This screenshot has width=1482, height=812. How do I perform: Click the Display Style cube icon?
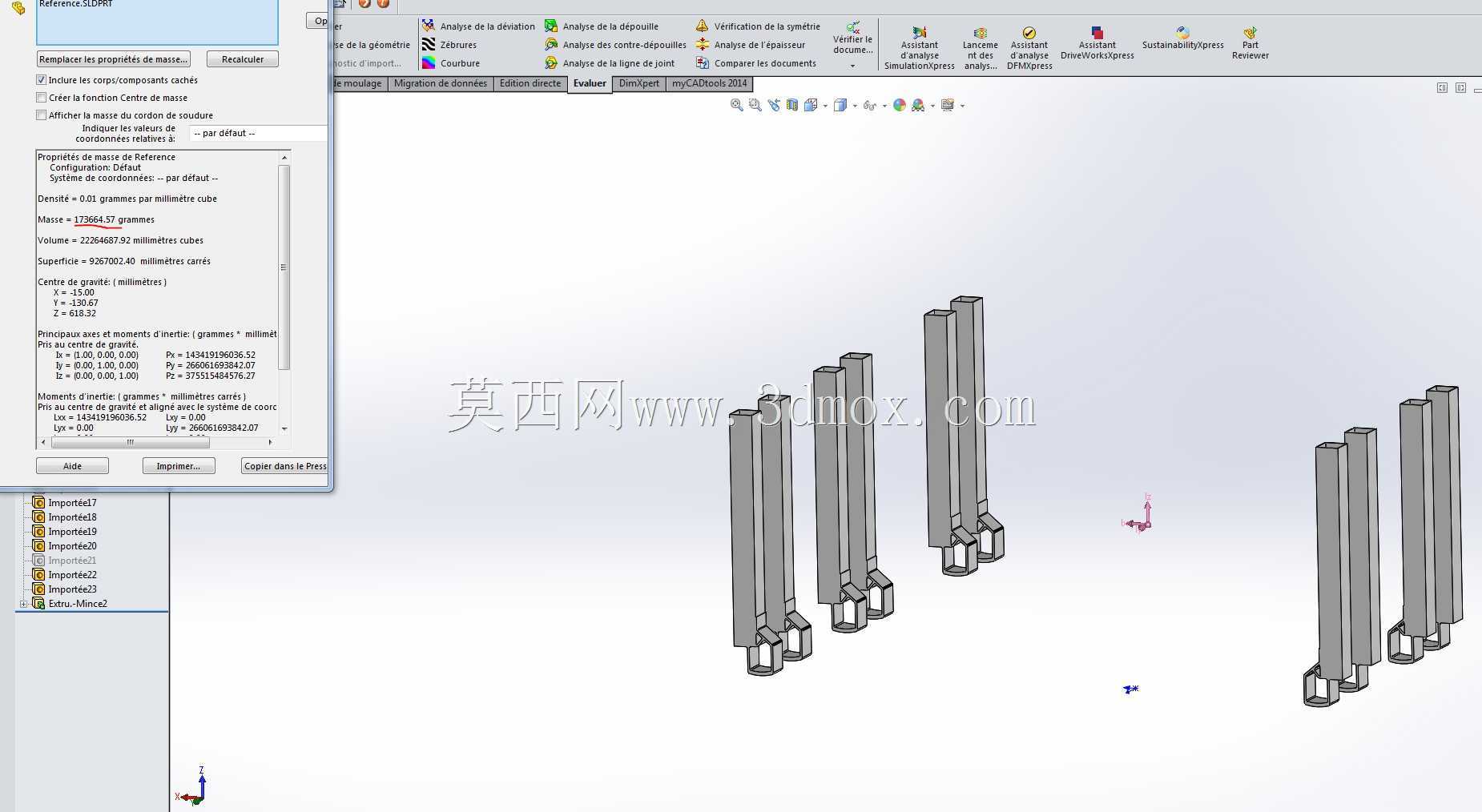pyautogui.click(x=840, y=105)
